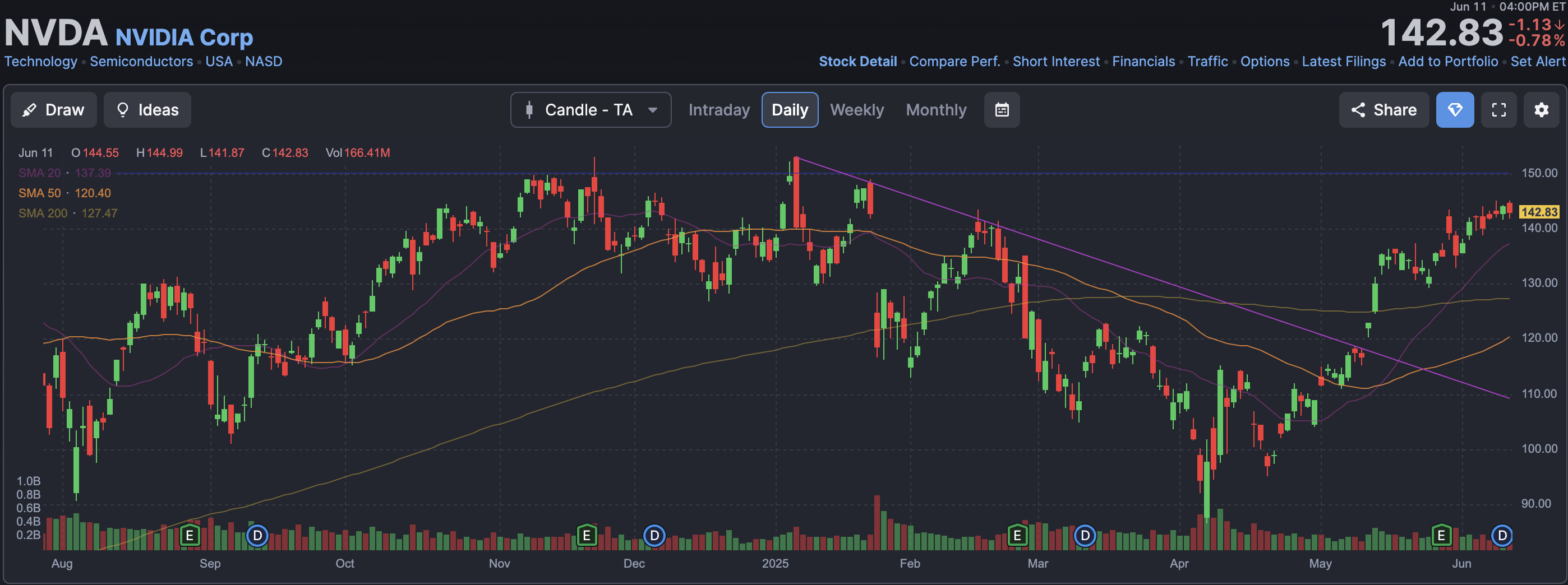Screen dimensions: 1568x585
Task: Switch to the Monthly timeframe
Action: [x=935, y=110]
